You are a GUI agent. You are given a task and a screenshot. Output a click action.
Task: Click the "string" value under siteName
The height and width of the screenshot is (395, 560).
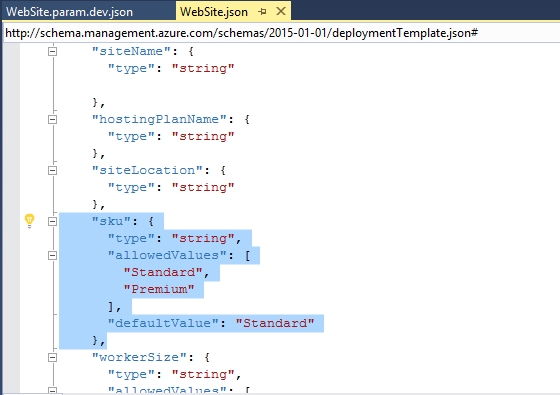[x=203, y=68]
